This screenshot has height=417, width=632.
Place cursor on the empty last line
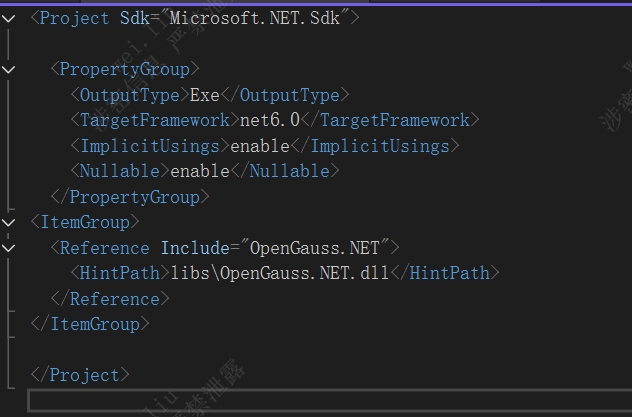tap(330, 400)
